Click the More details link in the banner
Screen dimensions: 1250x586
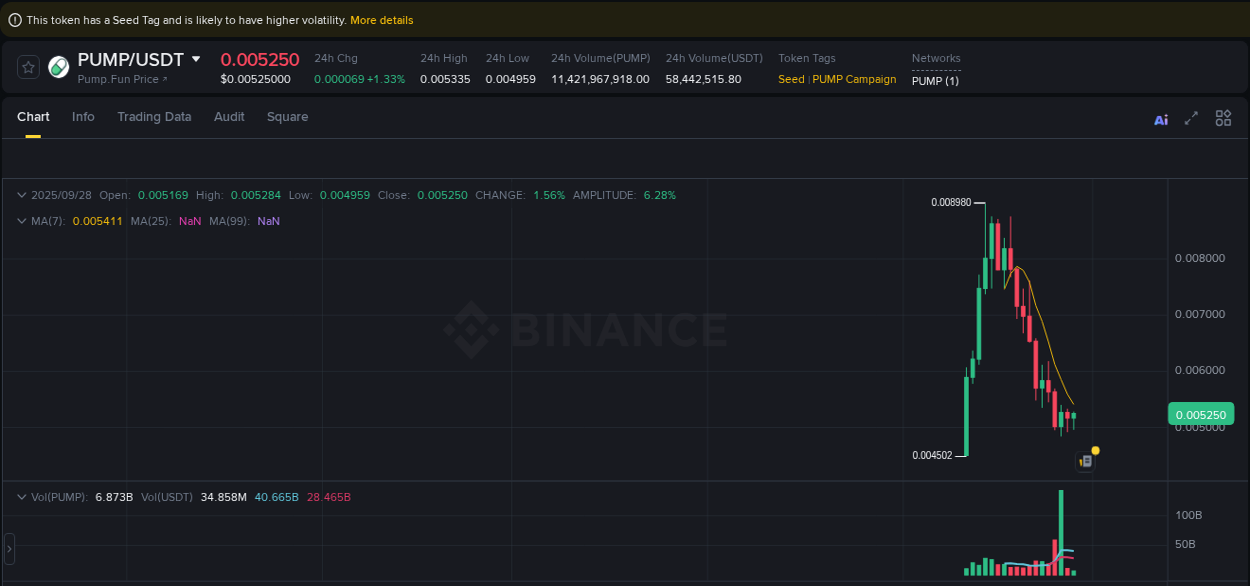coord(381,19)
